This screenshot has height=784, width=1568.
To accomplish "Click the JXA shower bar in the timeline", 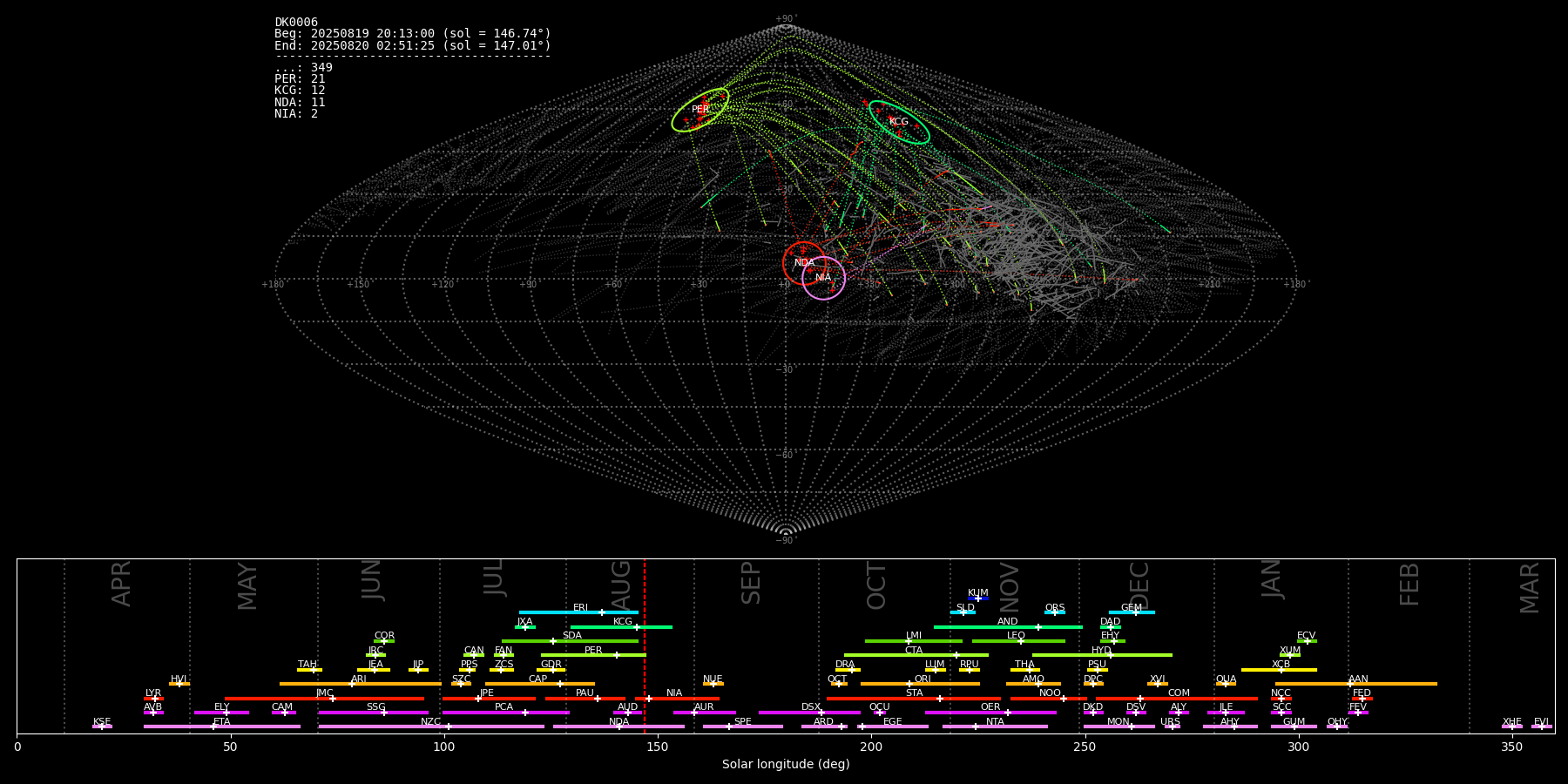I will click(525, 627).
